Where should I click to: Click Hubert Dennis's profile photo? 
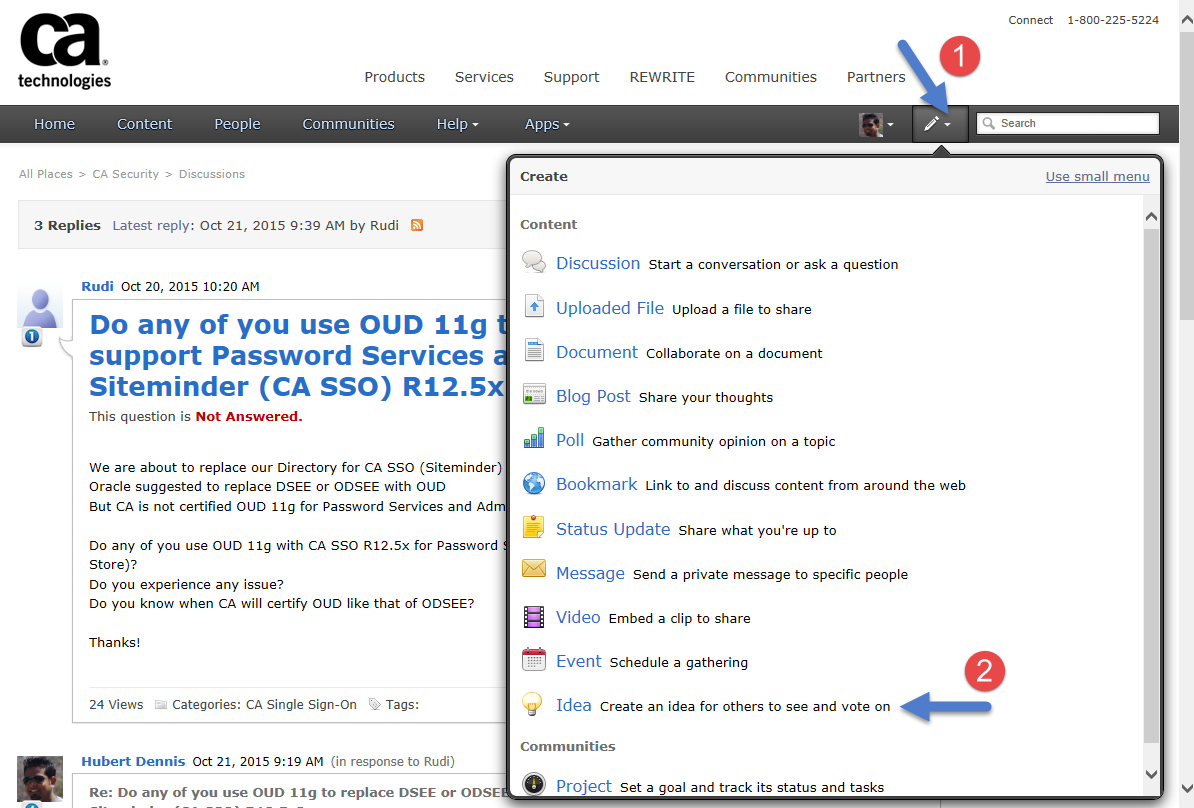tap(40, 779)
